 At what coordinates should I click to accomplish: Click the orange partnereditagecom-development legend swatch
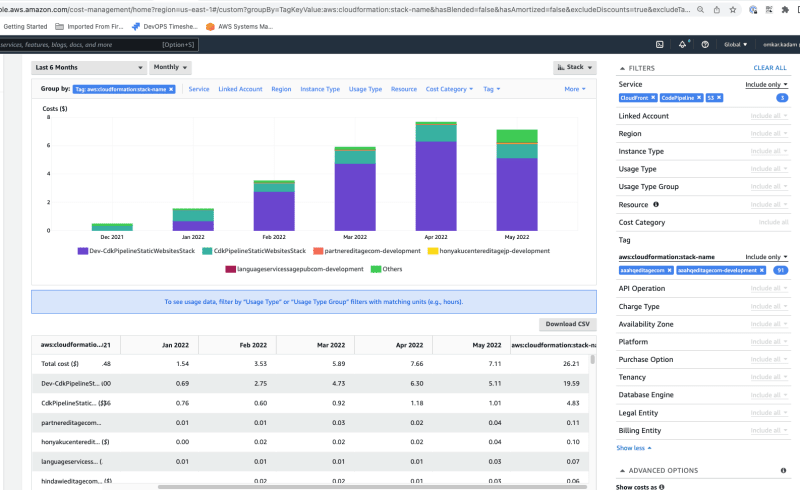point(318,251)
